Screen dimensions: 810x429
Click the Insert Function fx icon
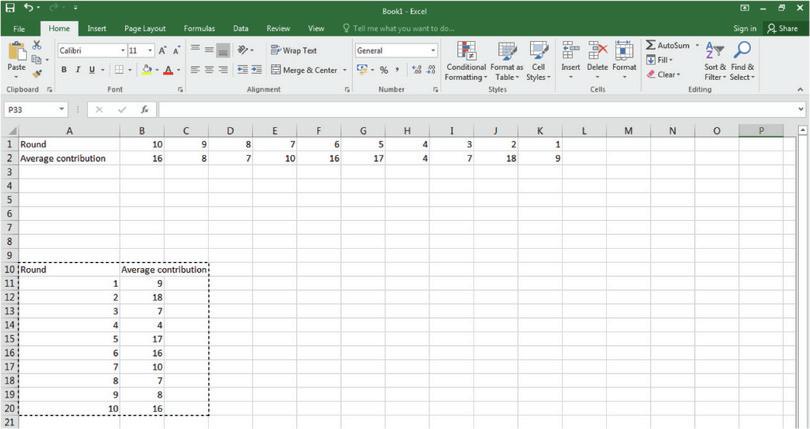[x=145, y=110]
